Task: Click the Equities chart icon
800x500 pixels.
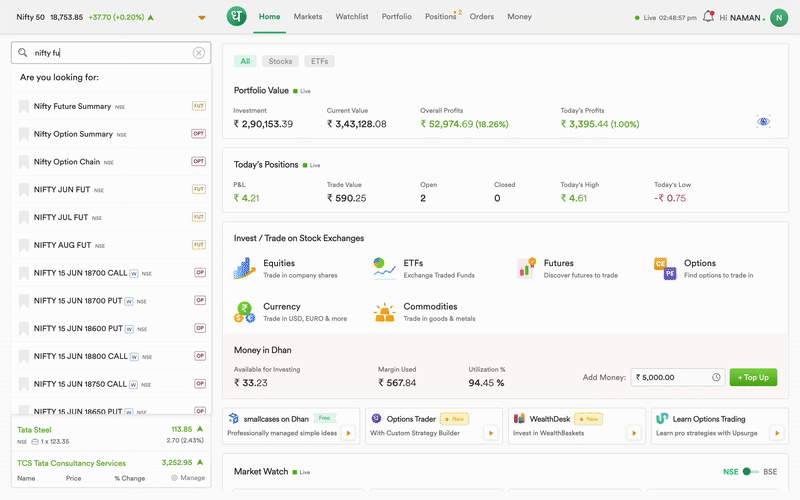Action: tap(245, 268)
